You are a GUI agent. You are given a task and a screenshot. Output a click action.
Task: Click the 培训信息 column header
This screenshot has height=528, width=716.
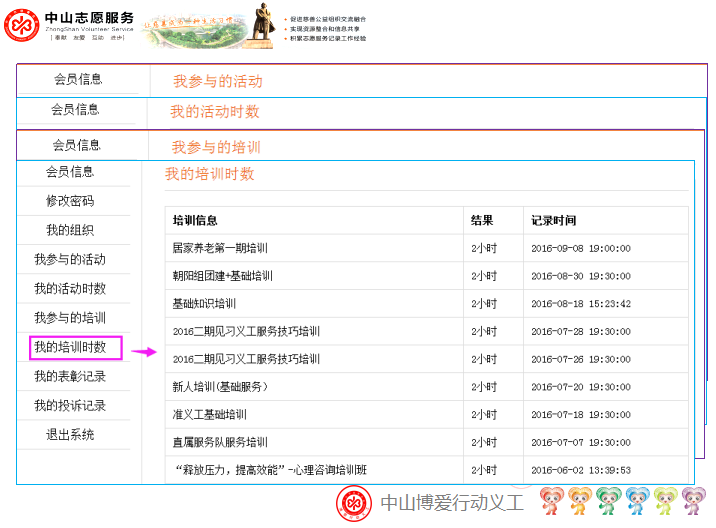tap(195, 220)
